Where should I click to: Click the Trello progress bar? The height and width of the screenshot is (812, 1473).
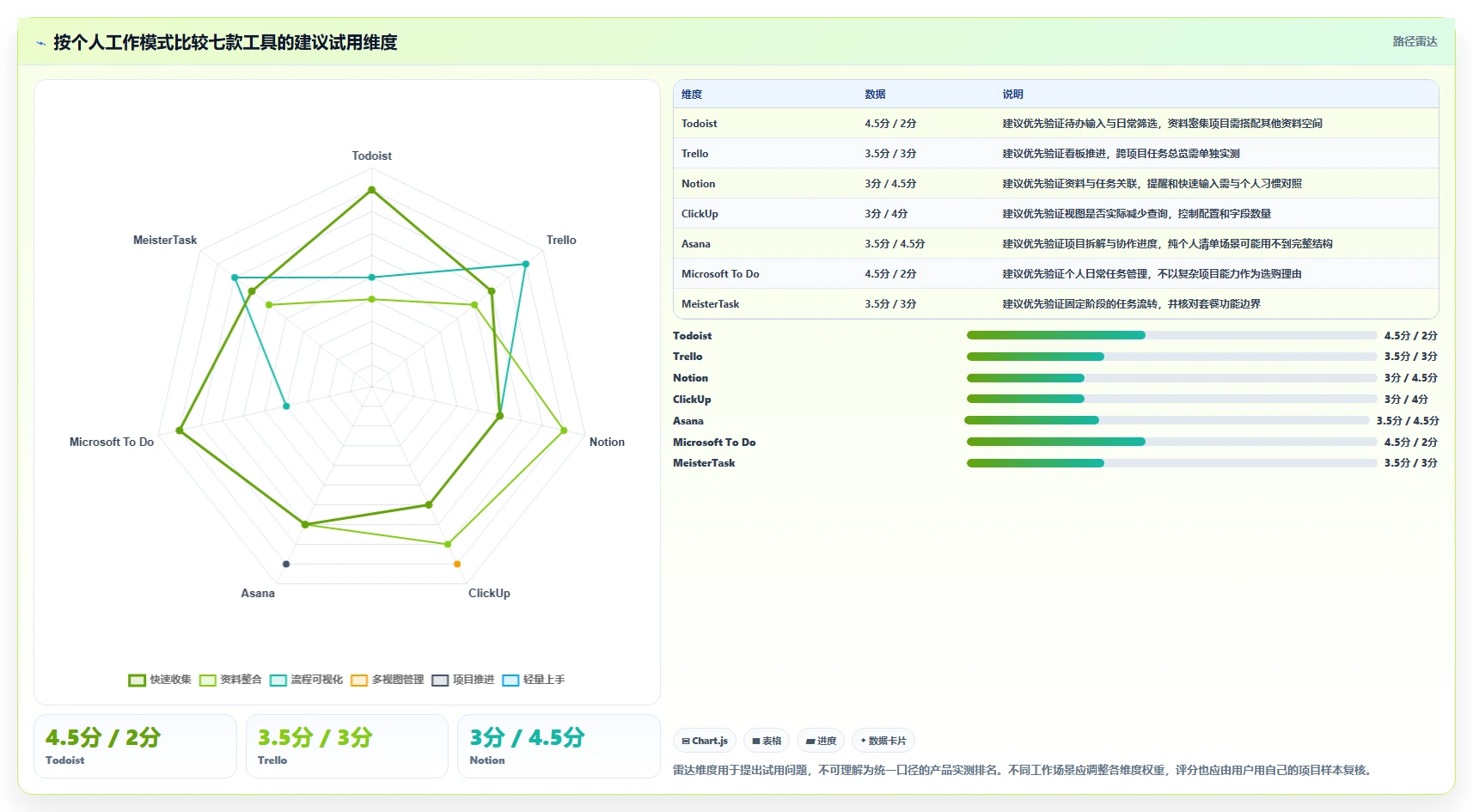click(x=1171, y=357)
